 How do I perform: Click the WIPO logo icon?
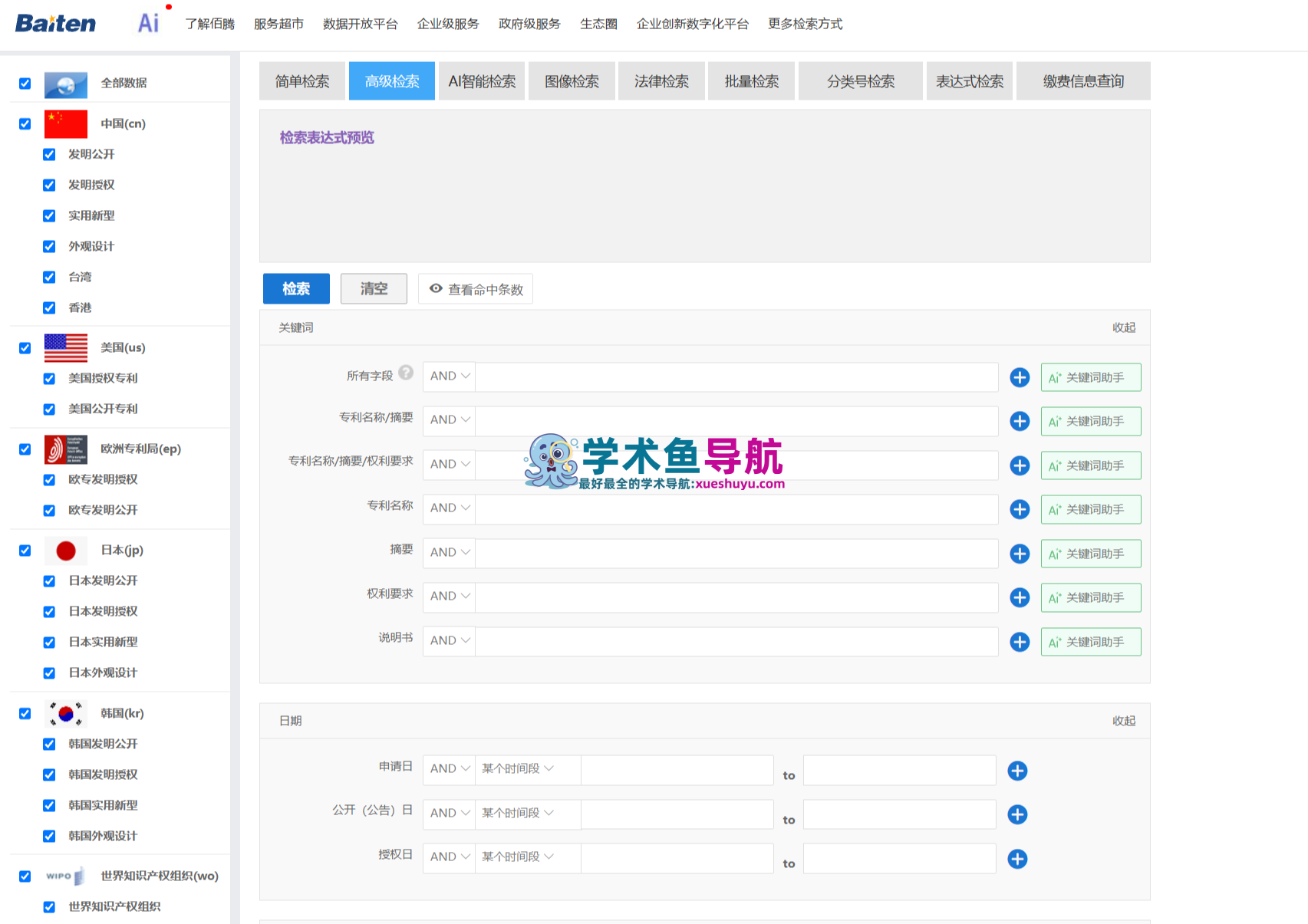[x=66, y=876]
